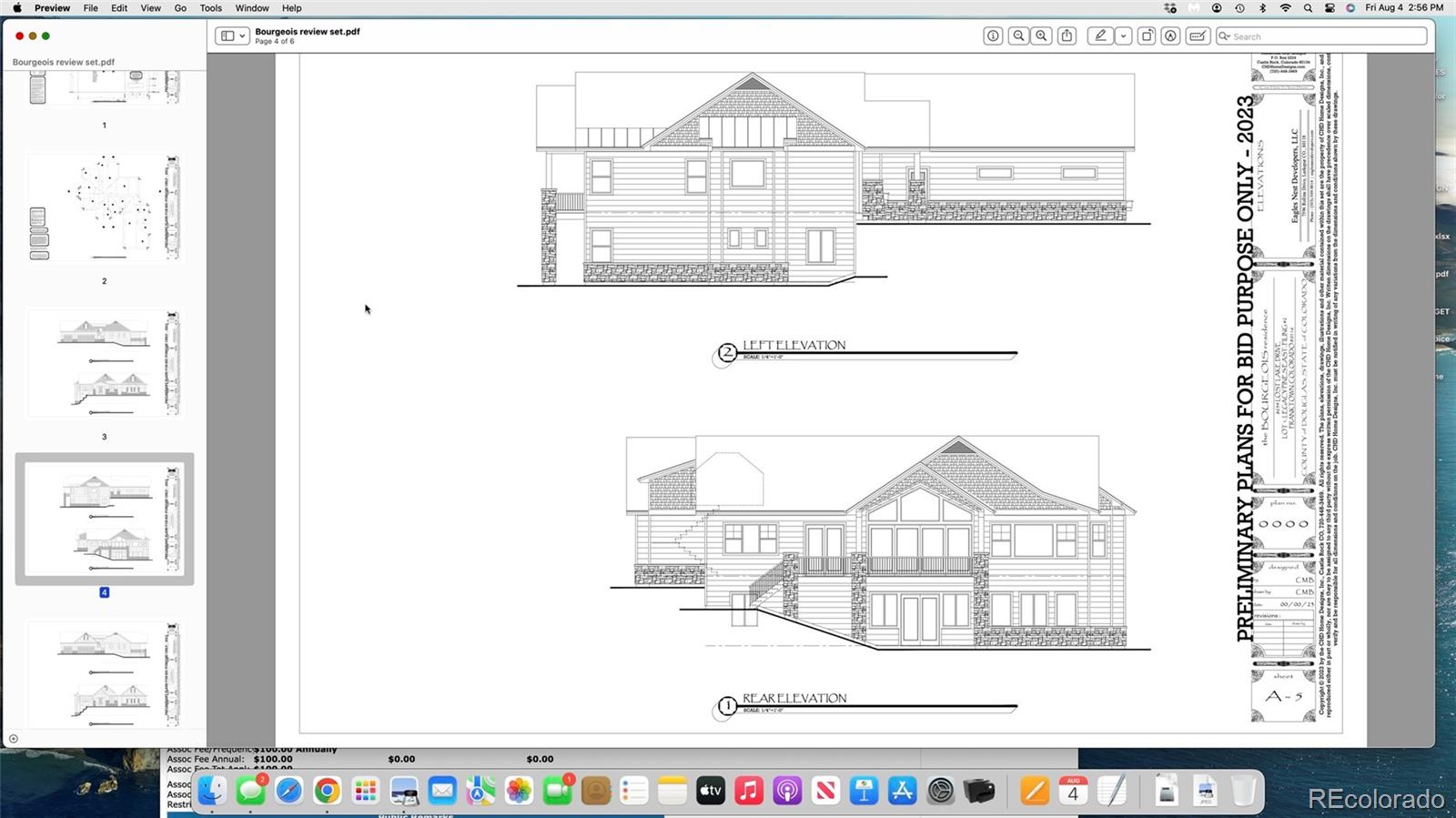
Task: Open the Share icon in Preview toolbar
Action: 1067,36
